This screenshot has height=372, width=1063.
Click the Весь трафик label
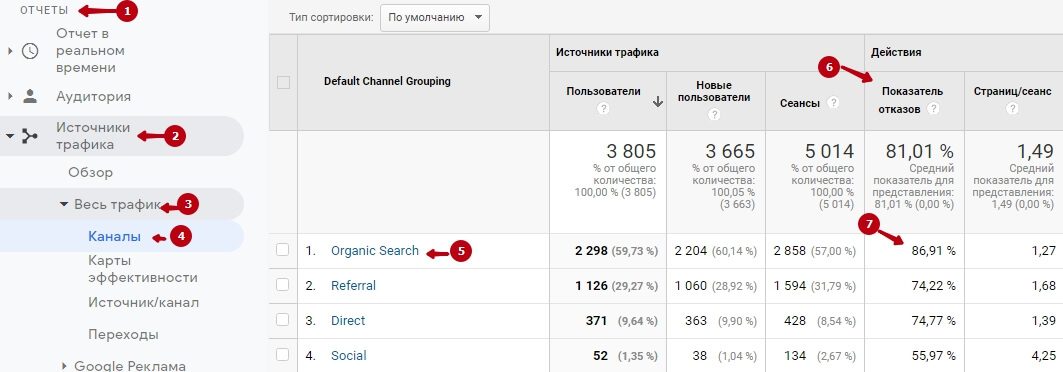pos(118,204)
